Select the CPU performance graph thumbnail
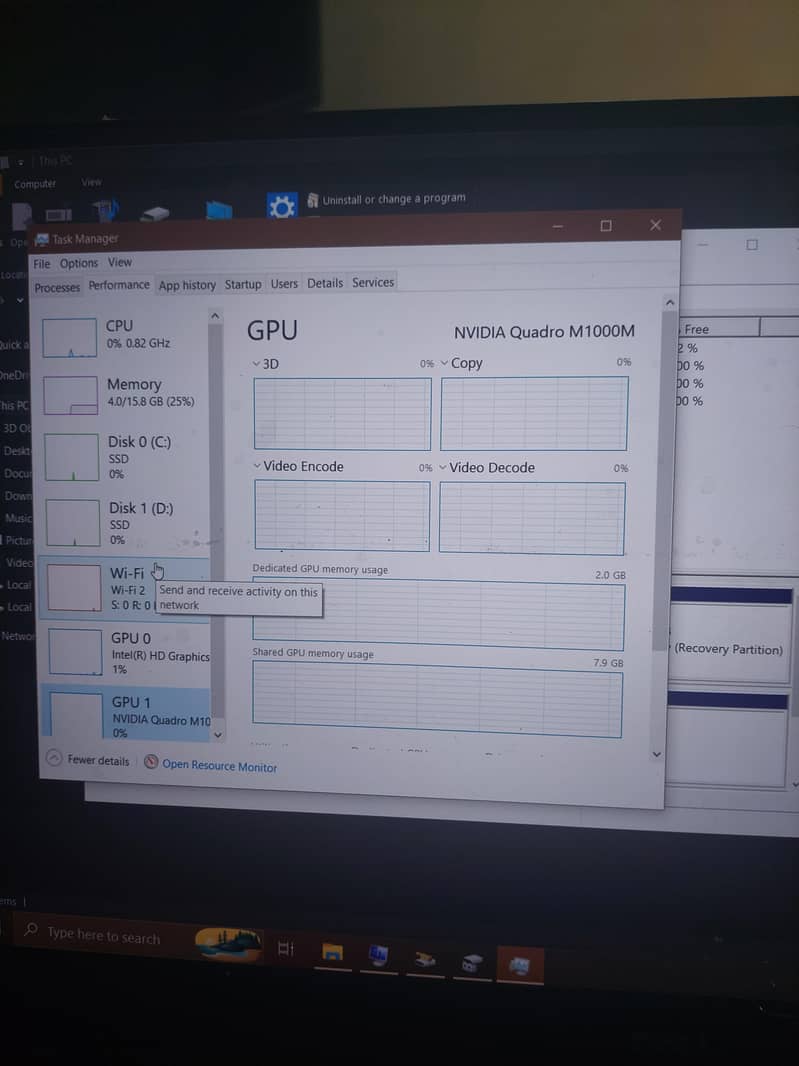The height and width of the screenshot is (1066, 799). (x=70, y=338)
